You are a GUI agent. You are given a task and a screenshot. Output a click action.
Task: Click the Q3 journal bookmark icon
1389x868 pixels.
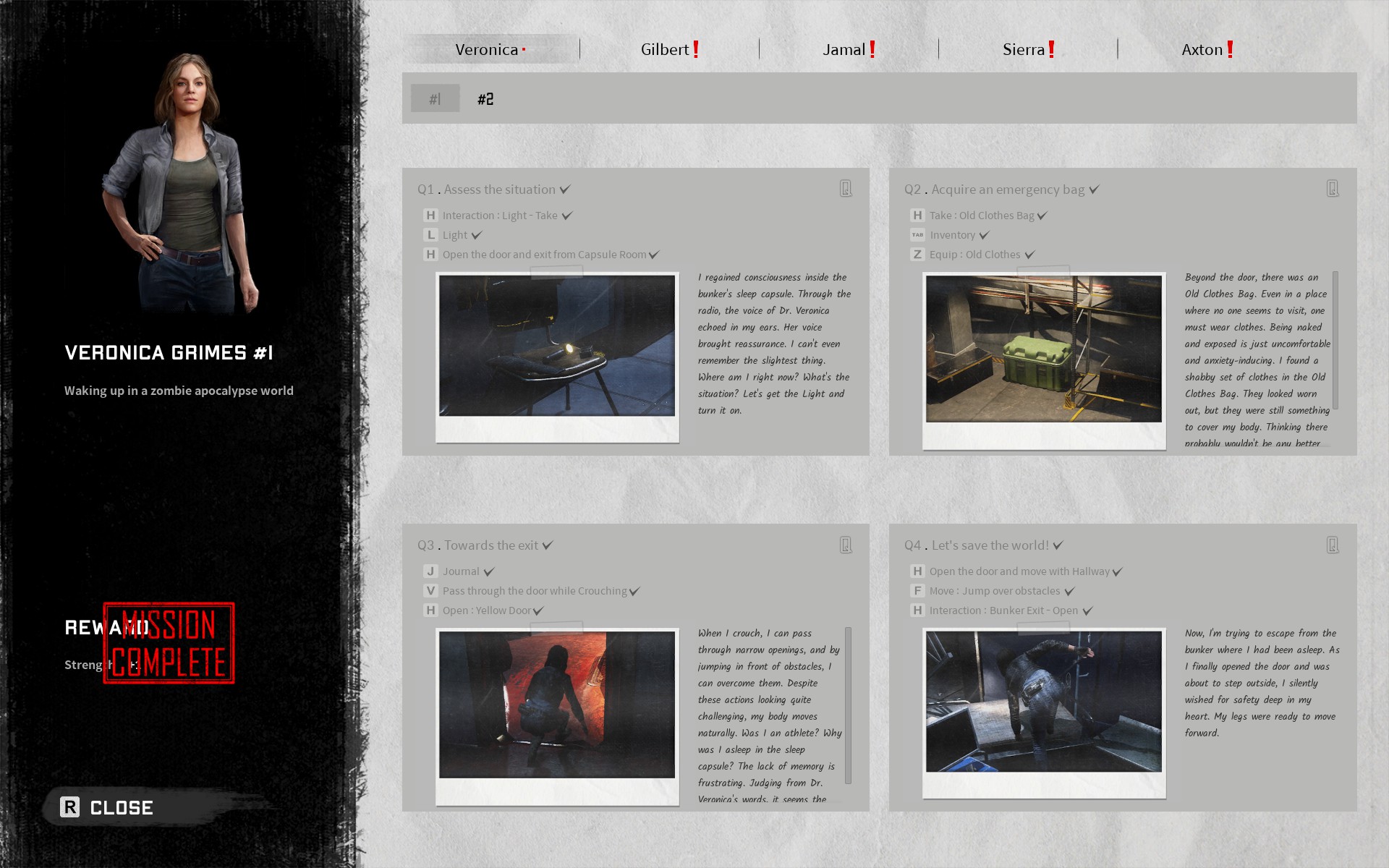(845, 545)
